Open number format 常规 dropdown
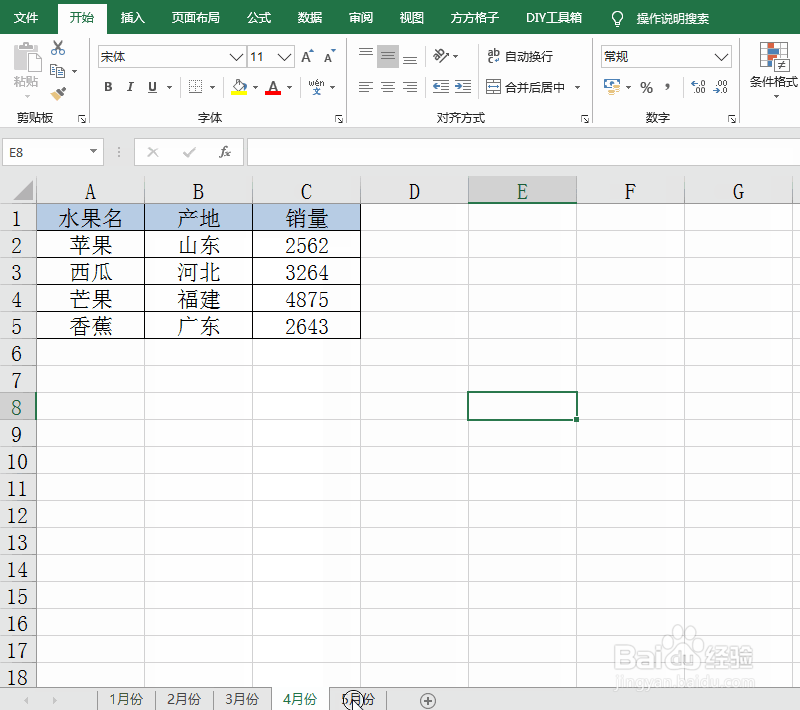This screenshot has height=710, width=800. 721,57
